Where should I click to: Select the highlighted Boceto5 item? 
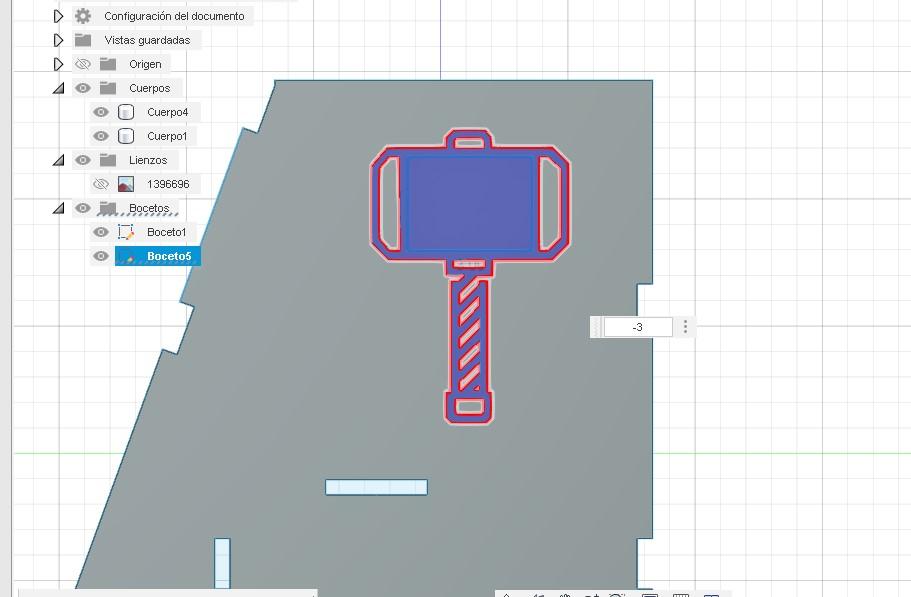point(158,256)
